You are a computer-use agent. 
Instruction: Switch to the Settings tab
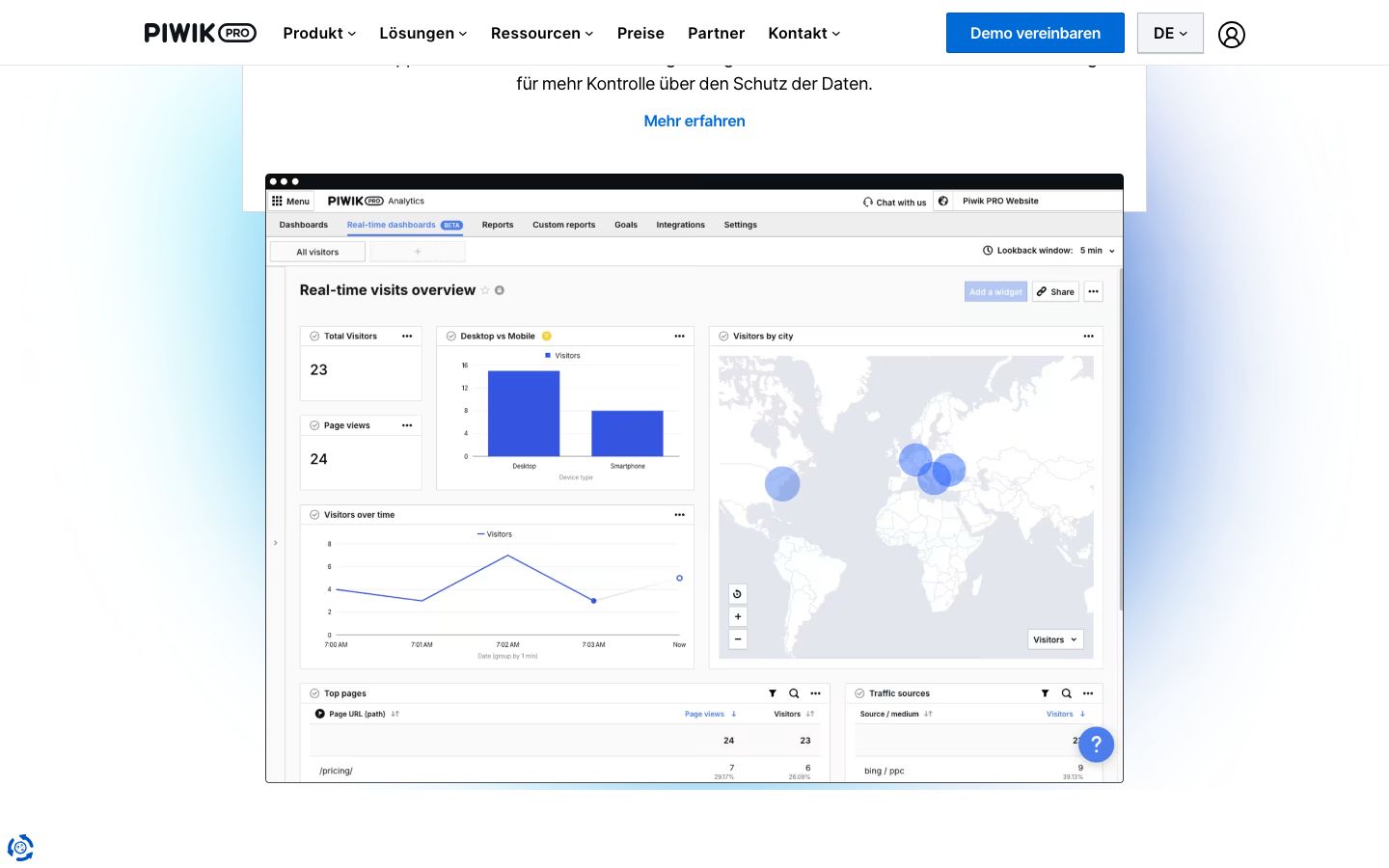741,225
